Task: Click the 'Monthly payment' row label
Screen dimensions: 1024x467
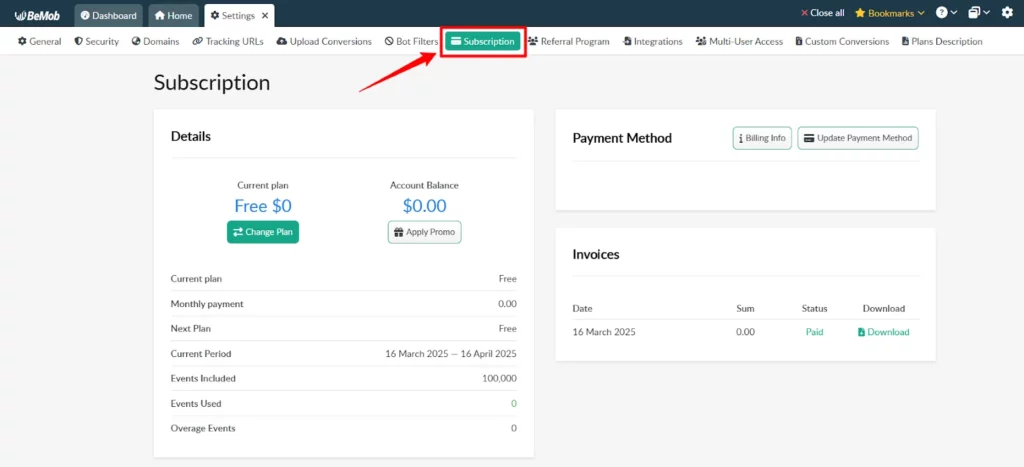Action: [x=207, y=304]
